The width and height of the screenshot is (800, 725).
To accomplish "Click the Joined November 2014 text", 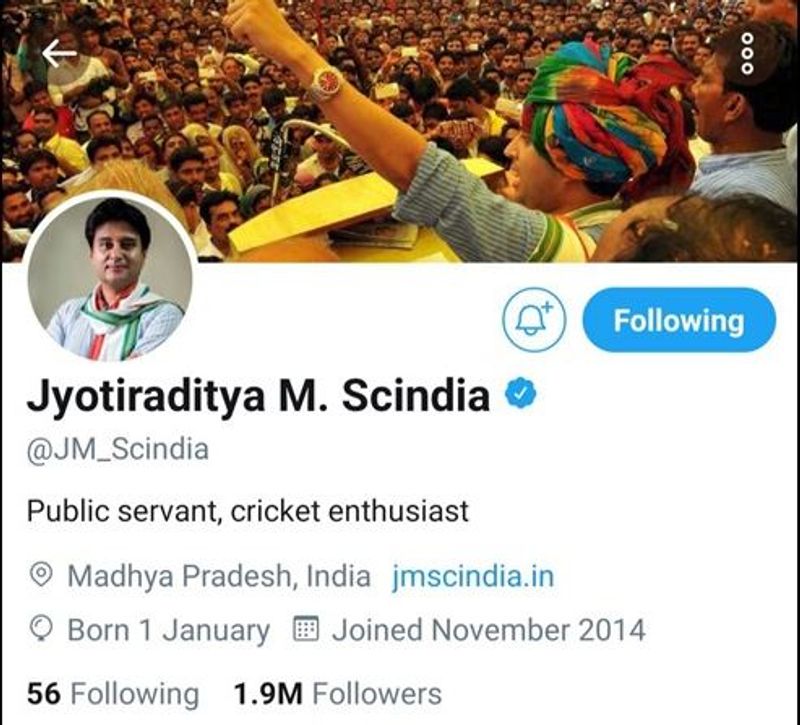I will pyautogui.click(x=489, y=630).
